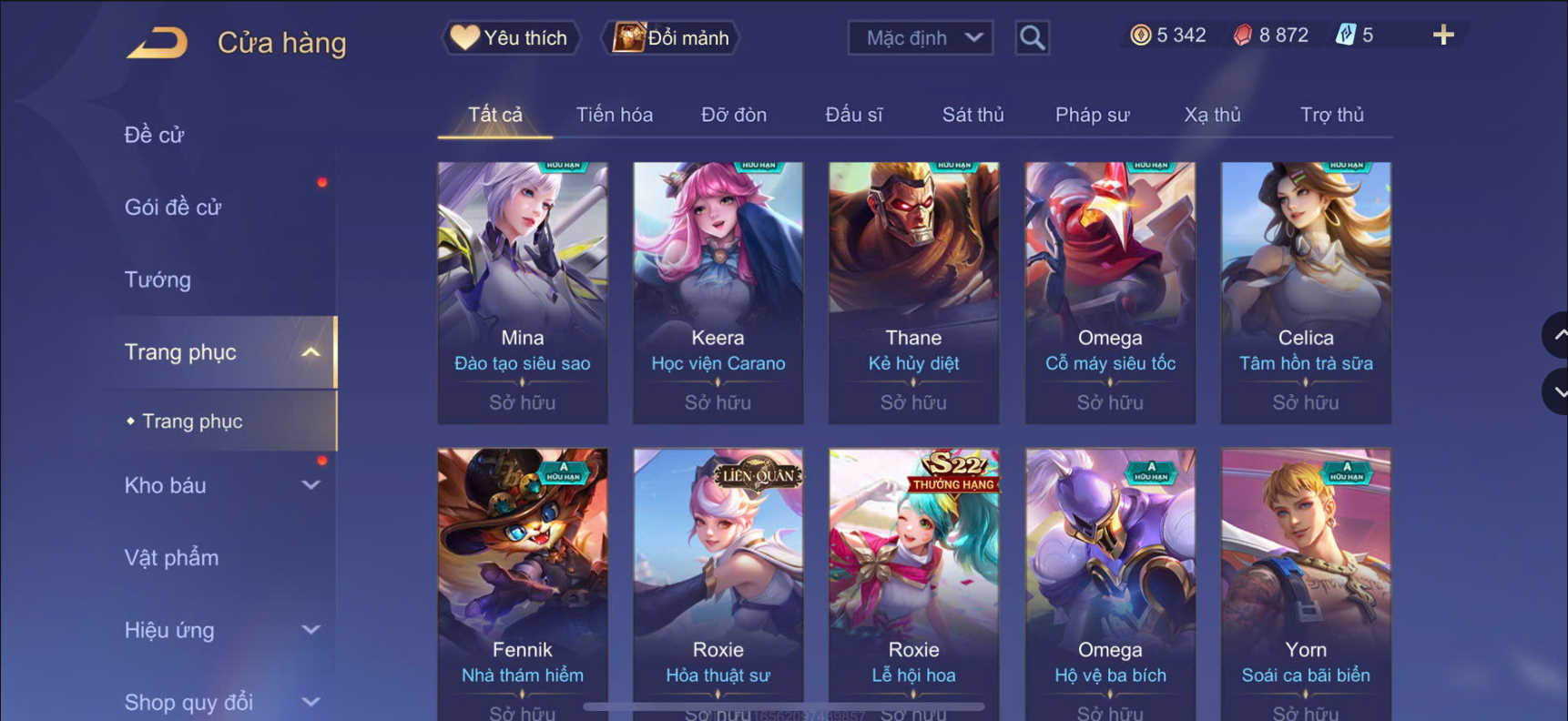Viewport: 1568px width, 721px height.
Task: Expand the Kho báu sidebar section
Action: (311, 485)
